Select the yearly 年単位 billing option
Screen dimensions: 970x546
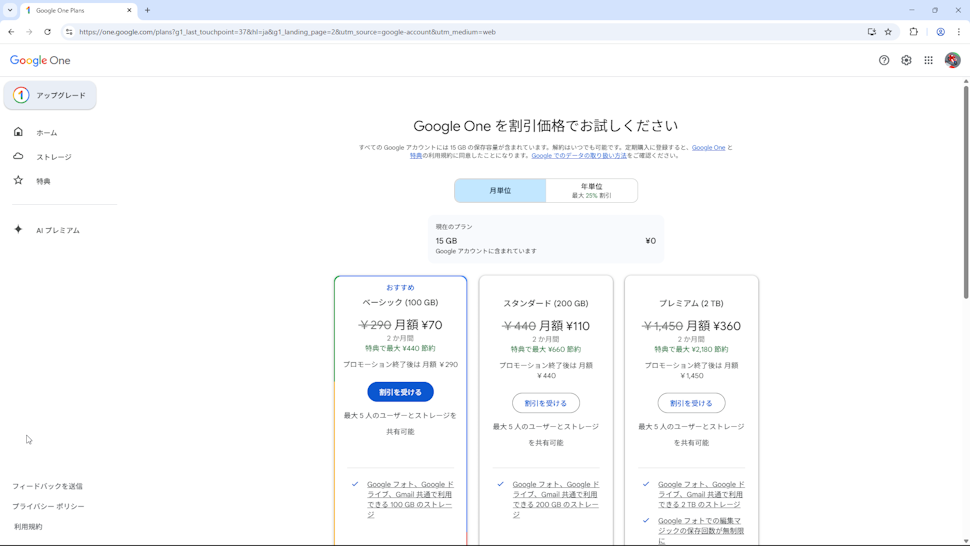tap(591, 190)
